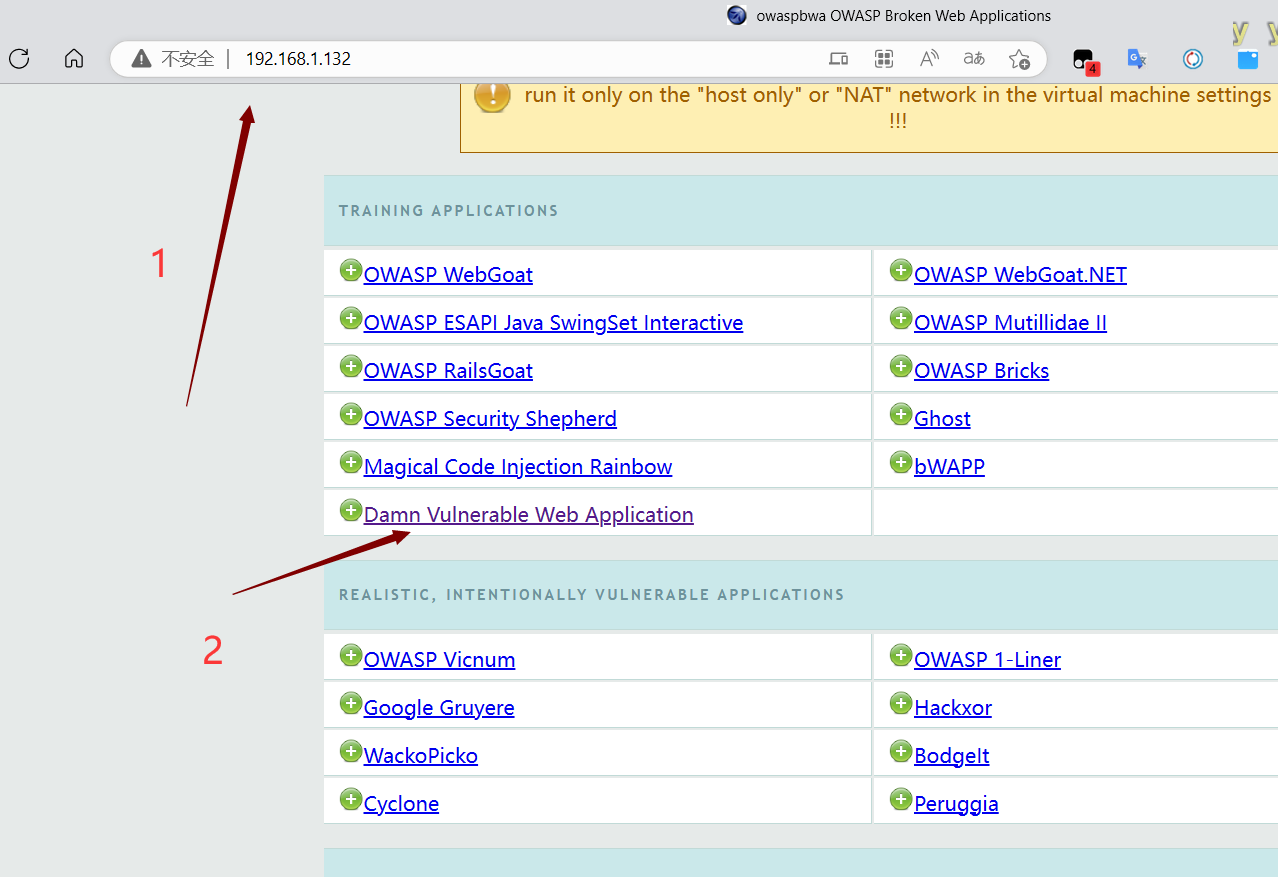
Task: Expand Magical Code Injection Rainbow's plus icon
Action: click(350, 462)
